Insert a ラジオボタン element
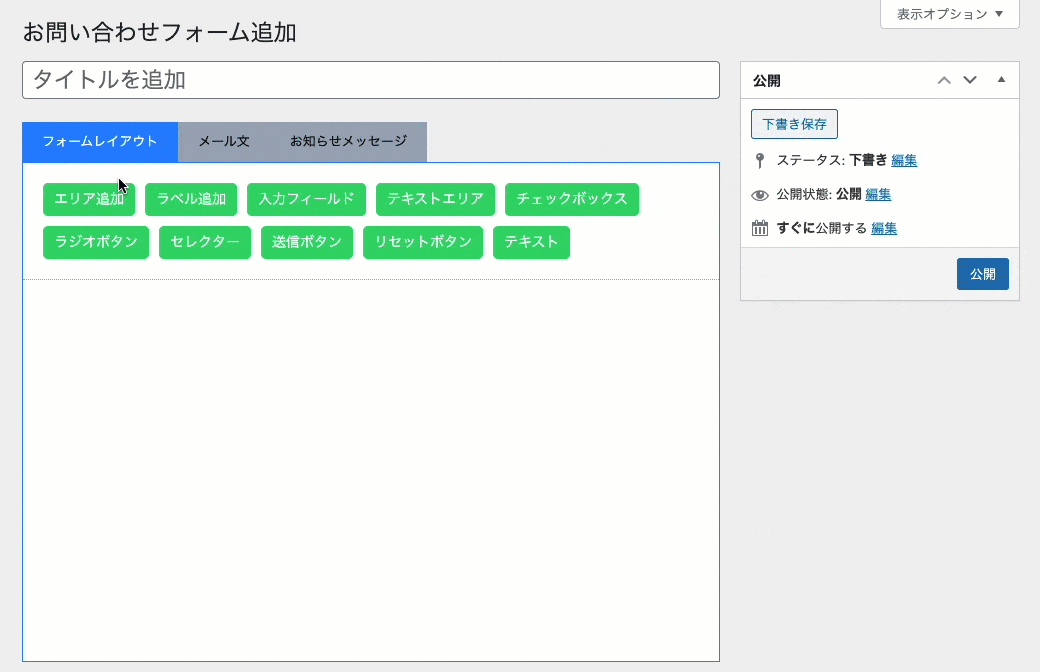 [96, 242]
